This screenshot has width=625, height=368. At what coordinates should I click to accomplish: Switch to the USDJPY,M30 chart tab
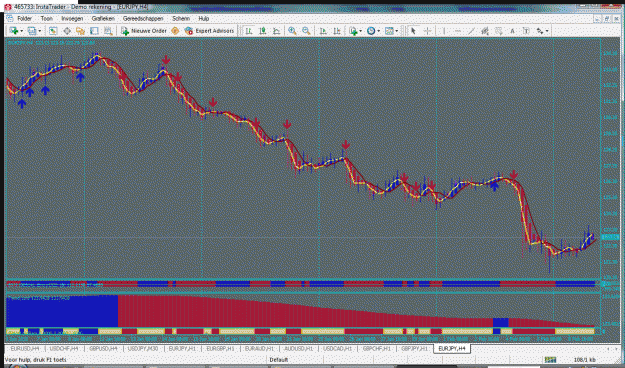coord(143,348)
